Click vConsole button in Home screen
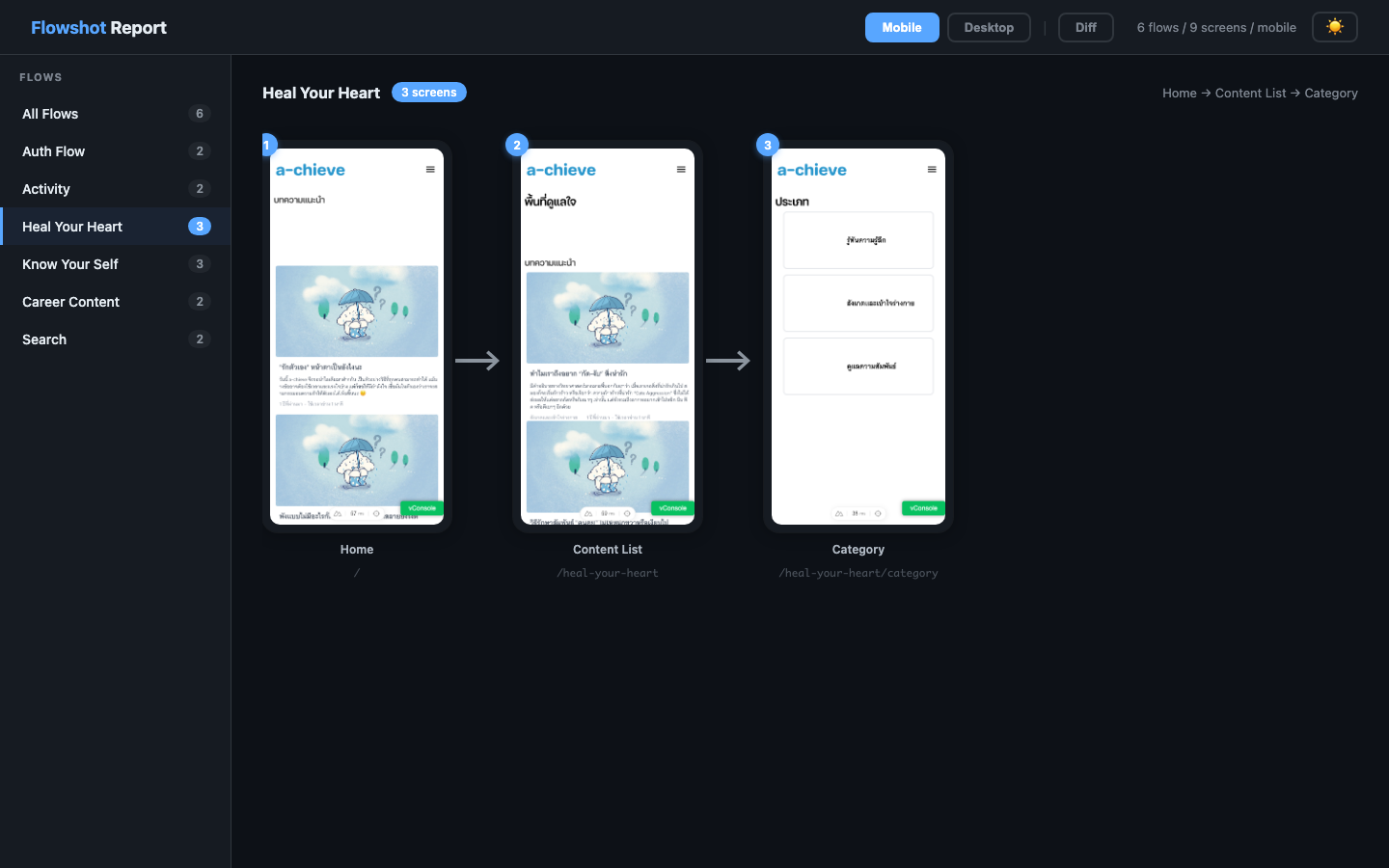 pos(422,507)
